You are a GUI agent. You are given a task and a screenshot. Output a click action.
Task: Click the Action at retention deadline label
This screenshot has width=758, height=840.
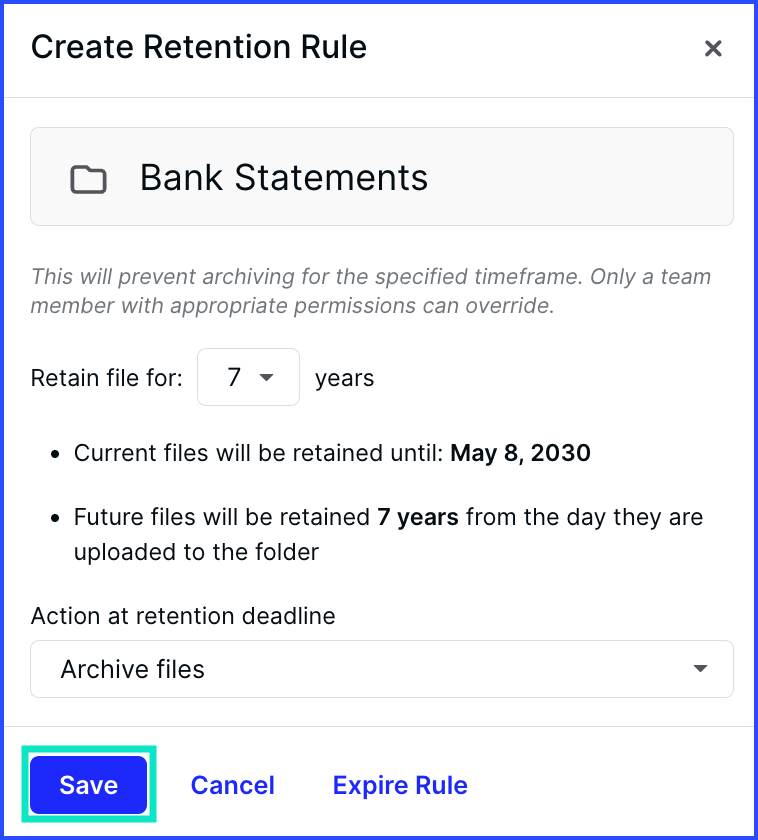tap(183, 616)
